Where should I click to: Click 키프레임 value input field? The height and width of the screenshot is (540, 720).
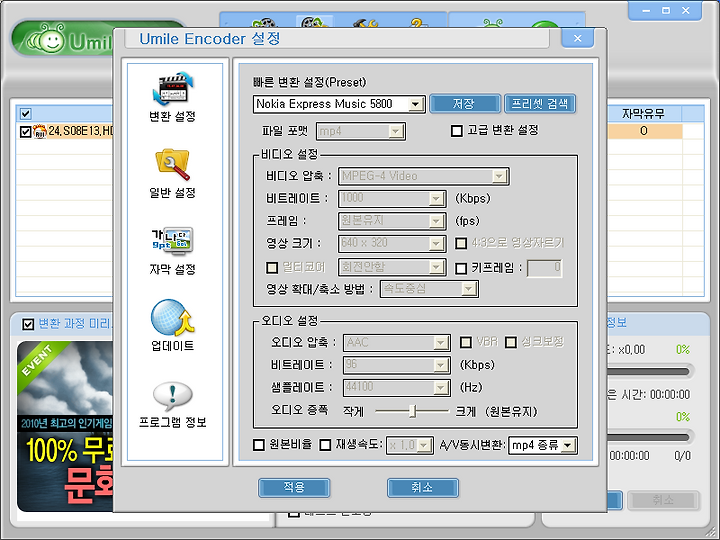pyautogui.click(x=545, y=268)
